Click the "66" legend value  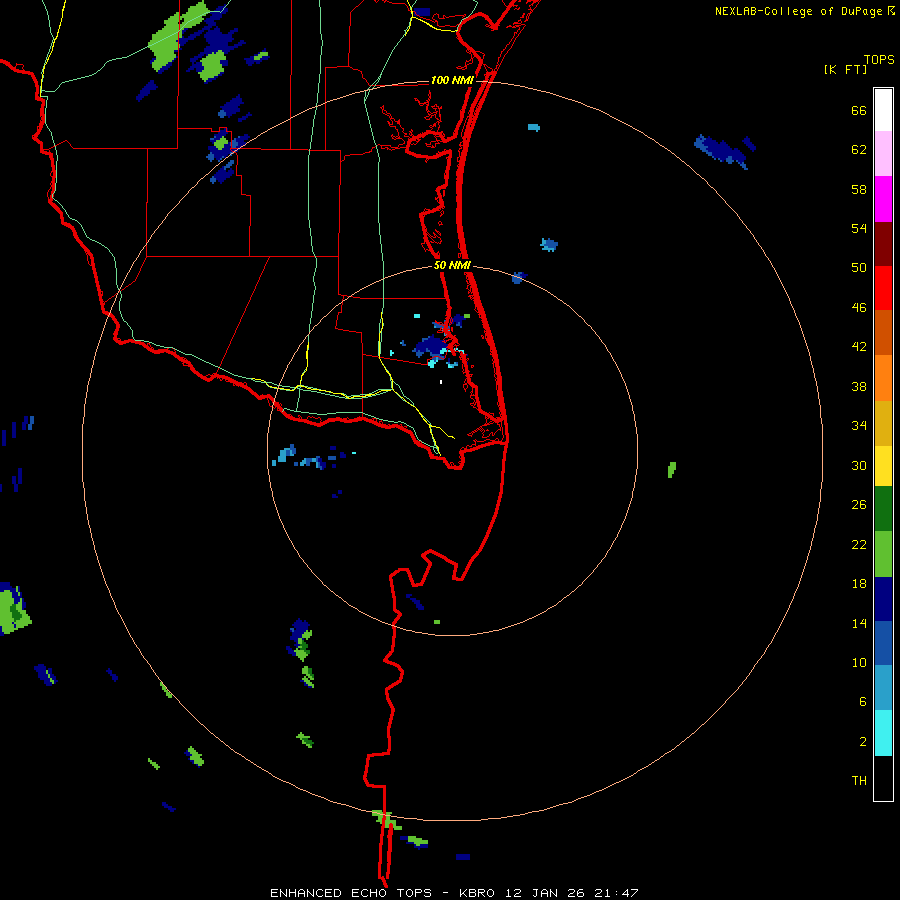tap(859, 110)
